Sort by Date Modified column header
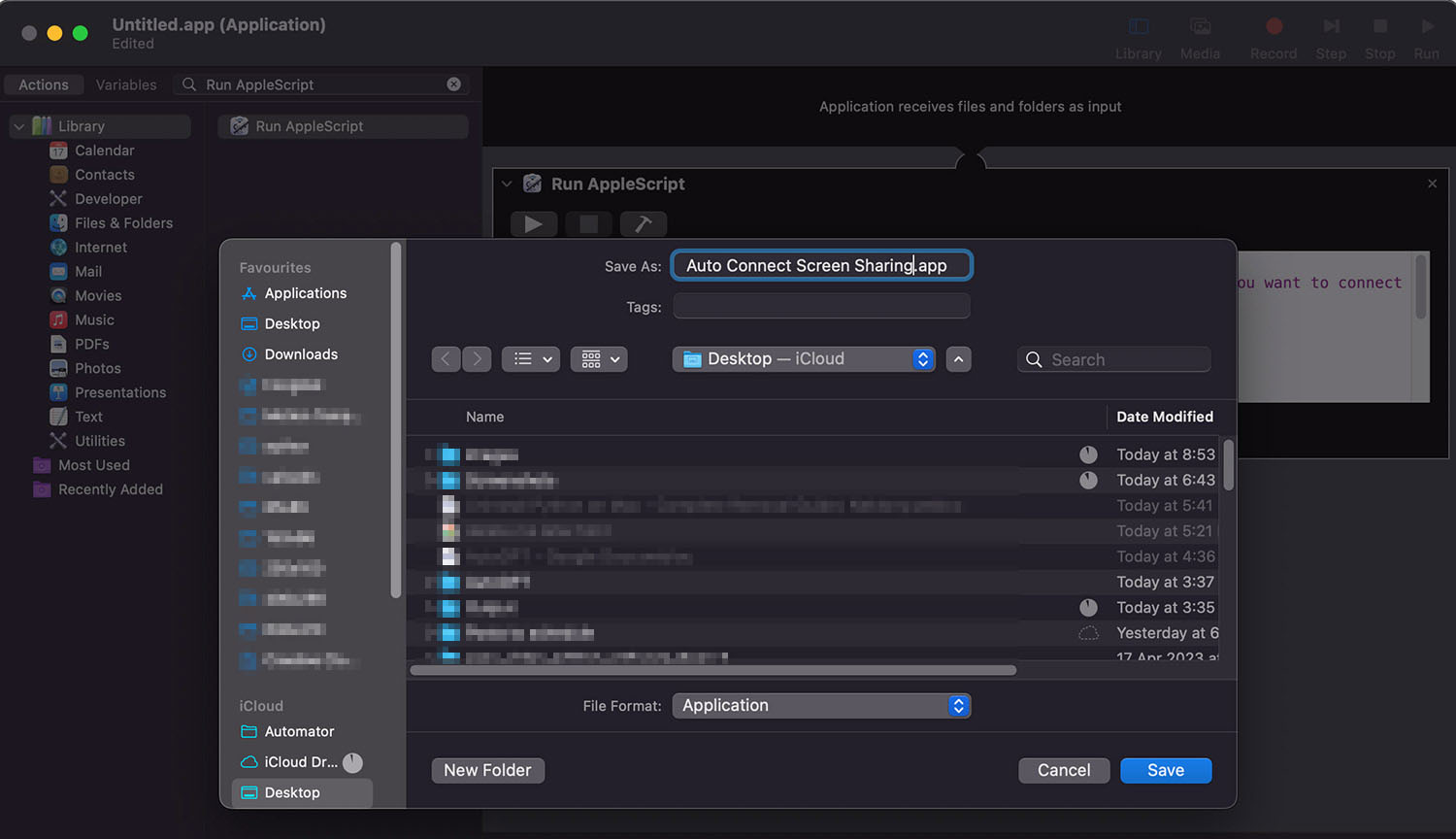Image resolution: width=1456 pixels, height=839 pixels. pyautogui.click(x=1165, y=417)
